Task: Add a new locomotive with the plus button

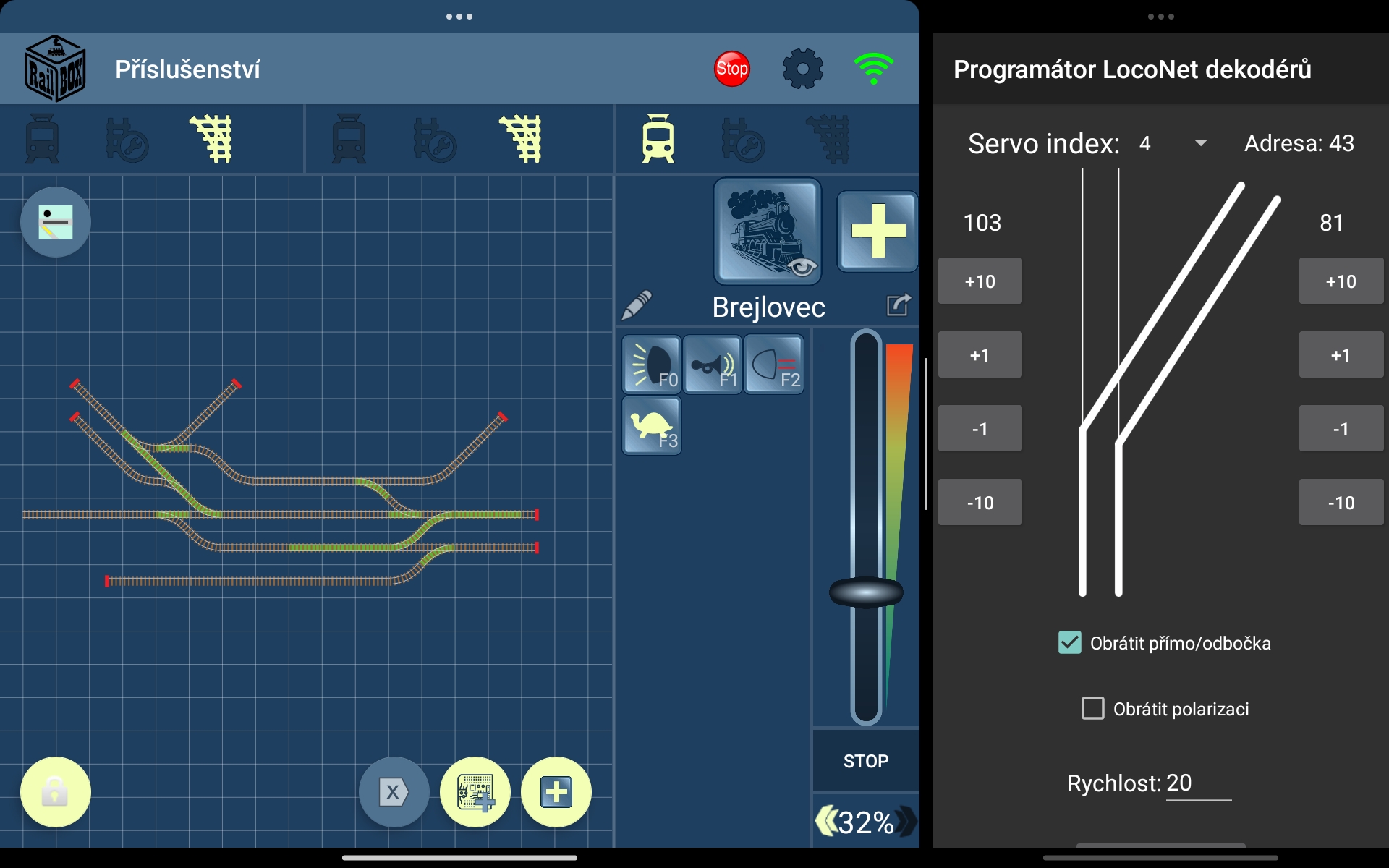Action: coord(878,231)
